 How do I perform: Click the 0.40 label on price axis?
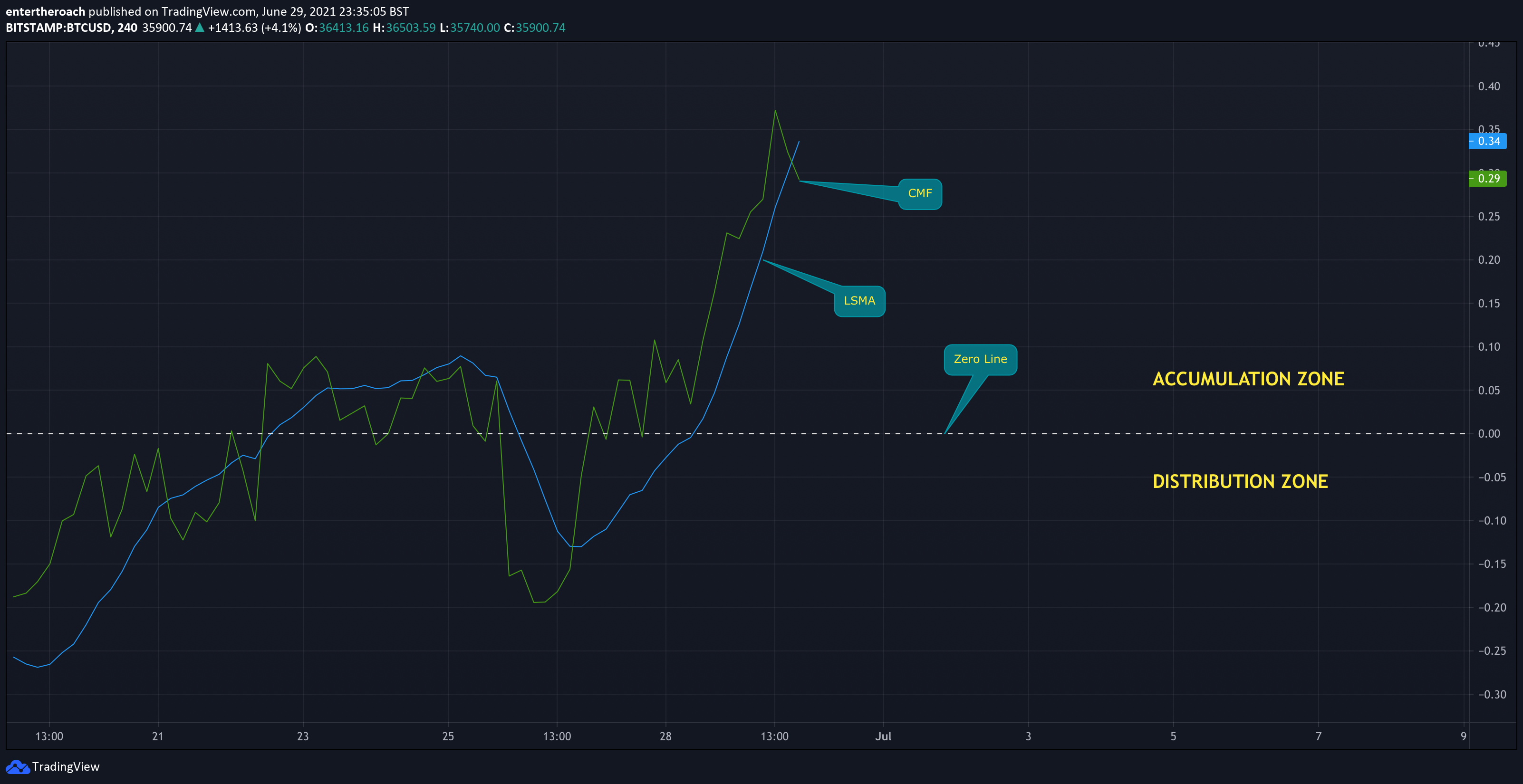click(1489, 86)
